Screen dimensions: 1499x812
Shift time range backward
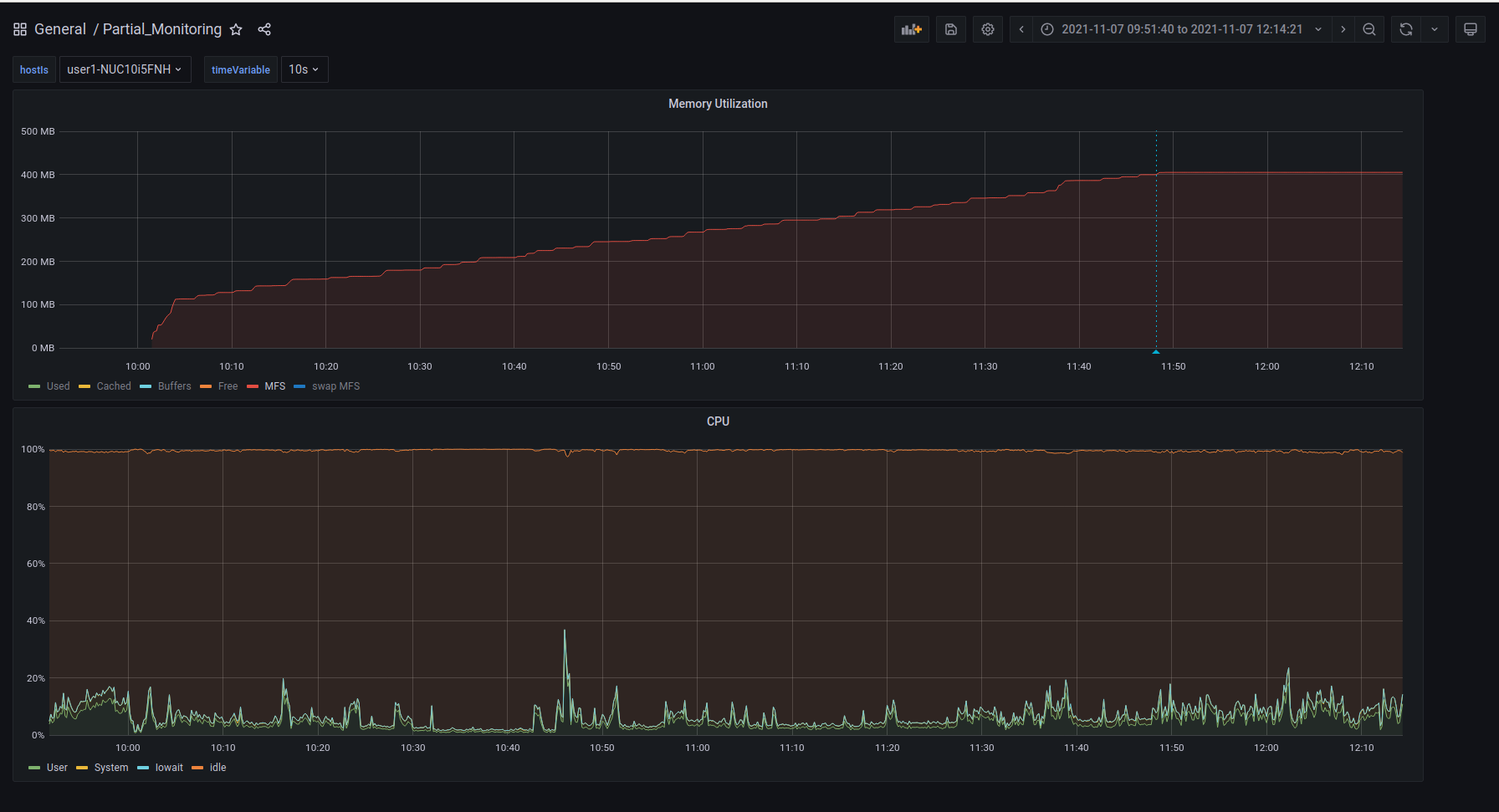coord(1021,29)
